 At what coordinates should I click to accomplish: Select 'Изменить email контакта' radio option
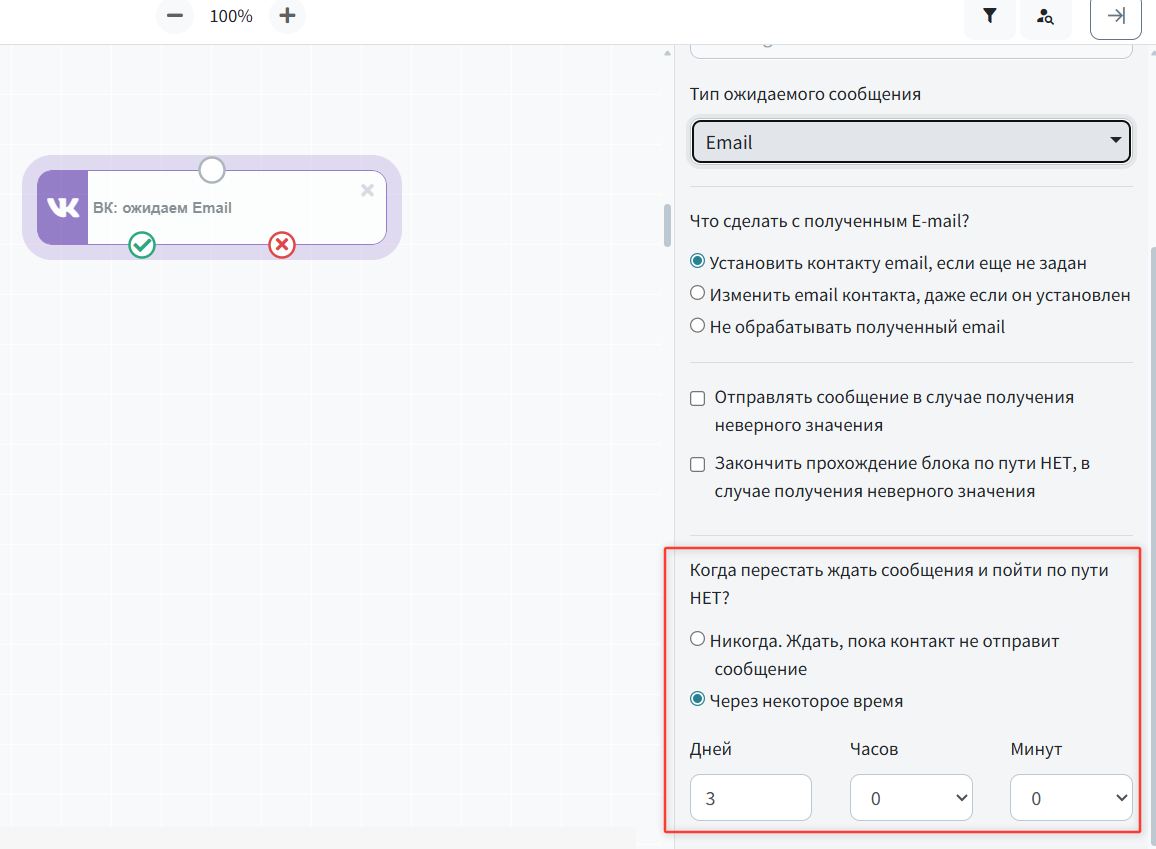click(698, 294)
